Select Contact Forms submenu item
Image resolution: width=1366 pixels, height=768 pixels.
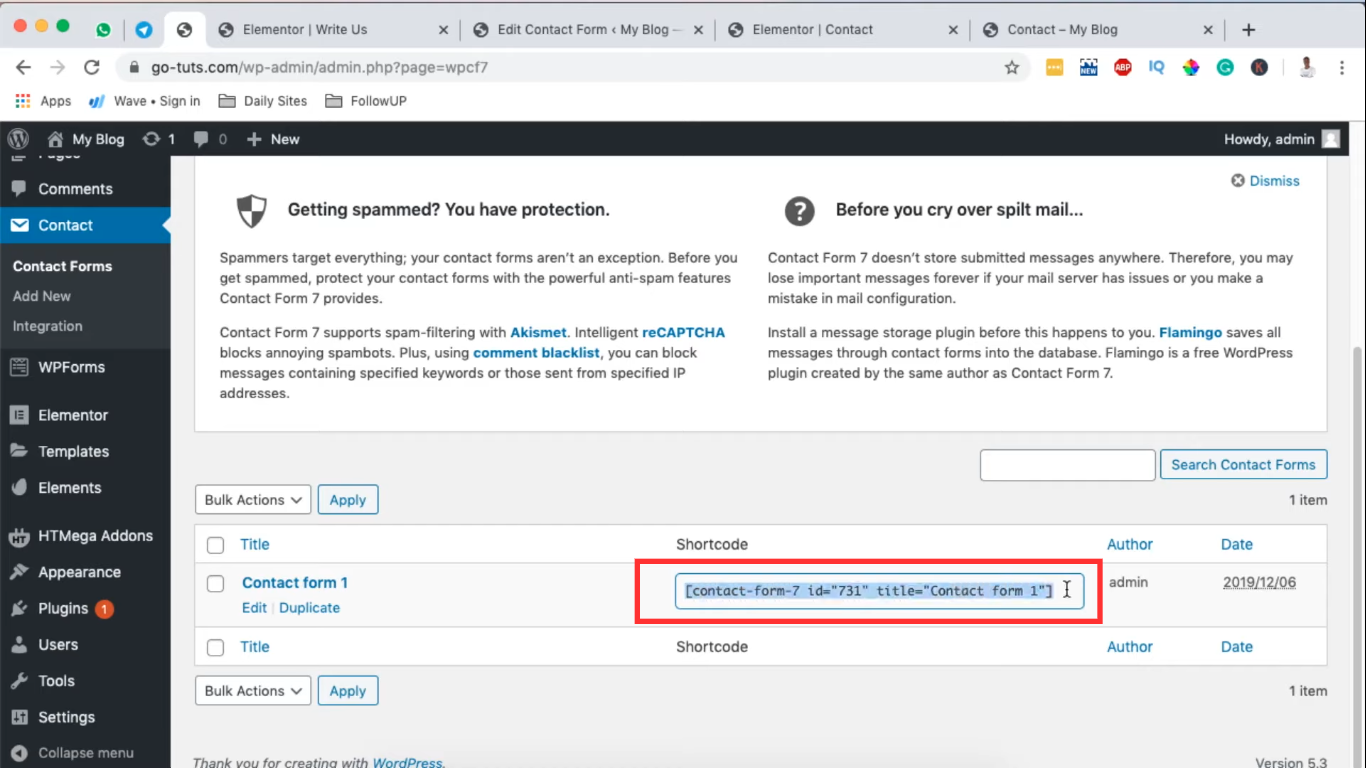click(x=62, y=266)
